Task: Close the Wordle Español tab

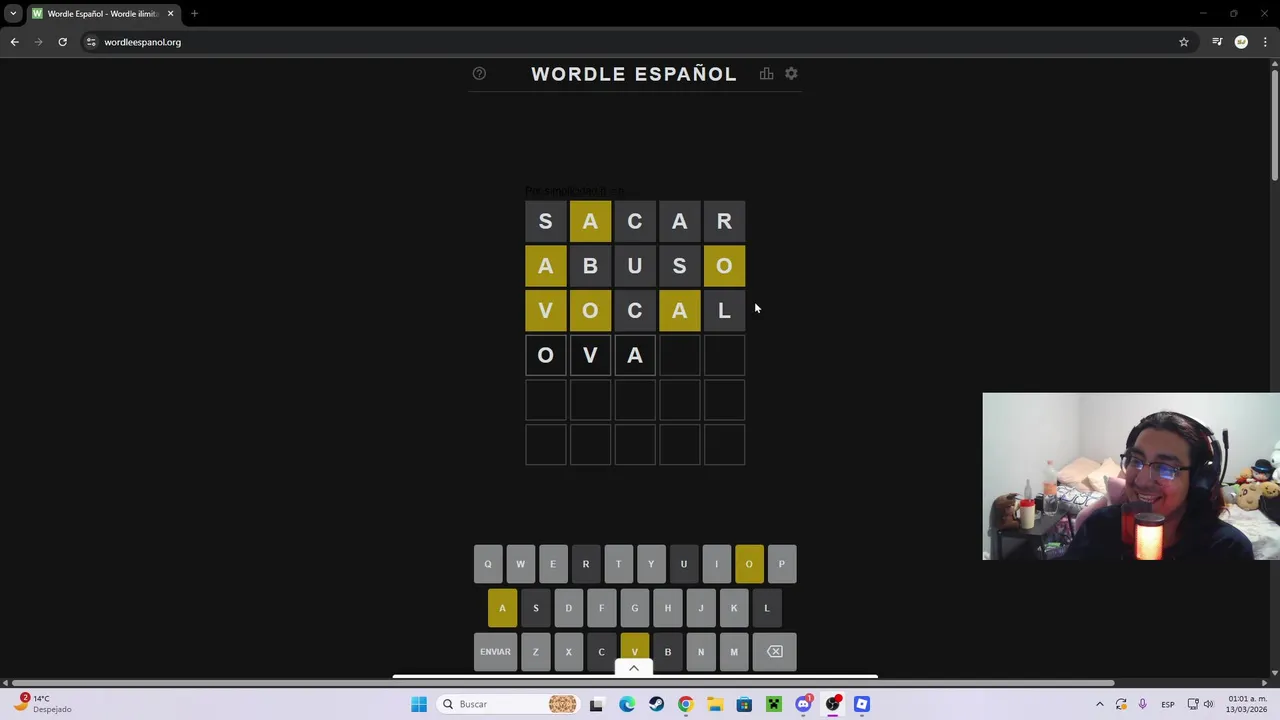Action: [170, 14]
